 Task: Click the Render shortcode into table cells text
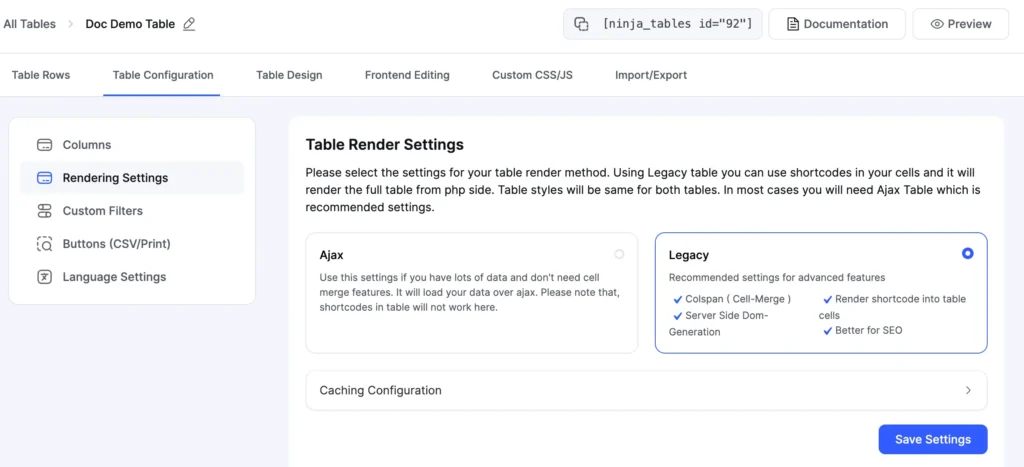pyautogui.click(x=892, y=307)
